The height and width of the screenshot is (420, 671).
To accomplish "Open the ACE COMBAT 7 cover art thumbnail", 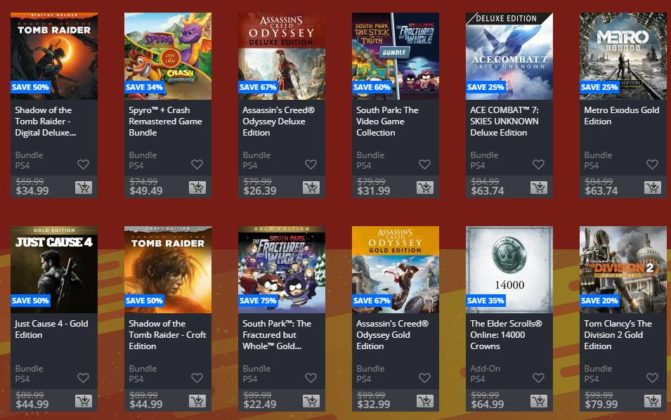I will pos(509,56).
